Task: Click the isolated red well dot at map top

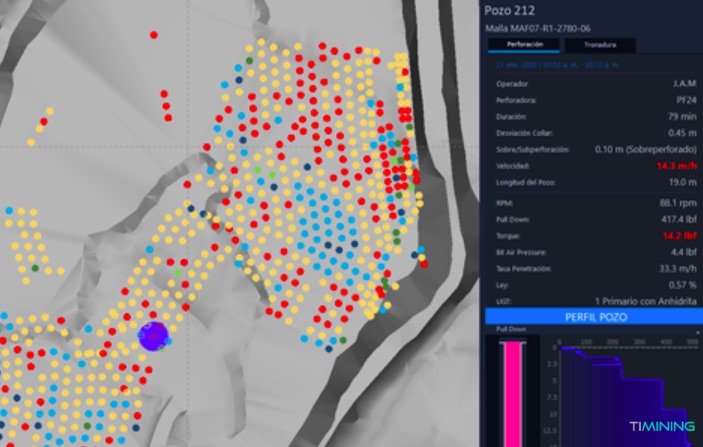Action: click(x=153, y=35)
